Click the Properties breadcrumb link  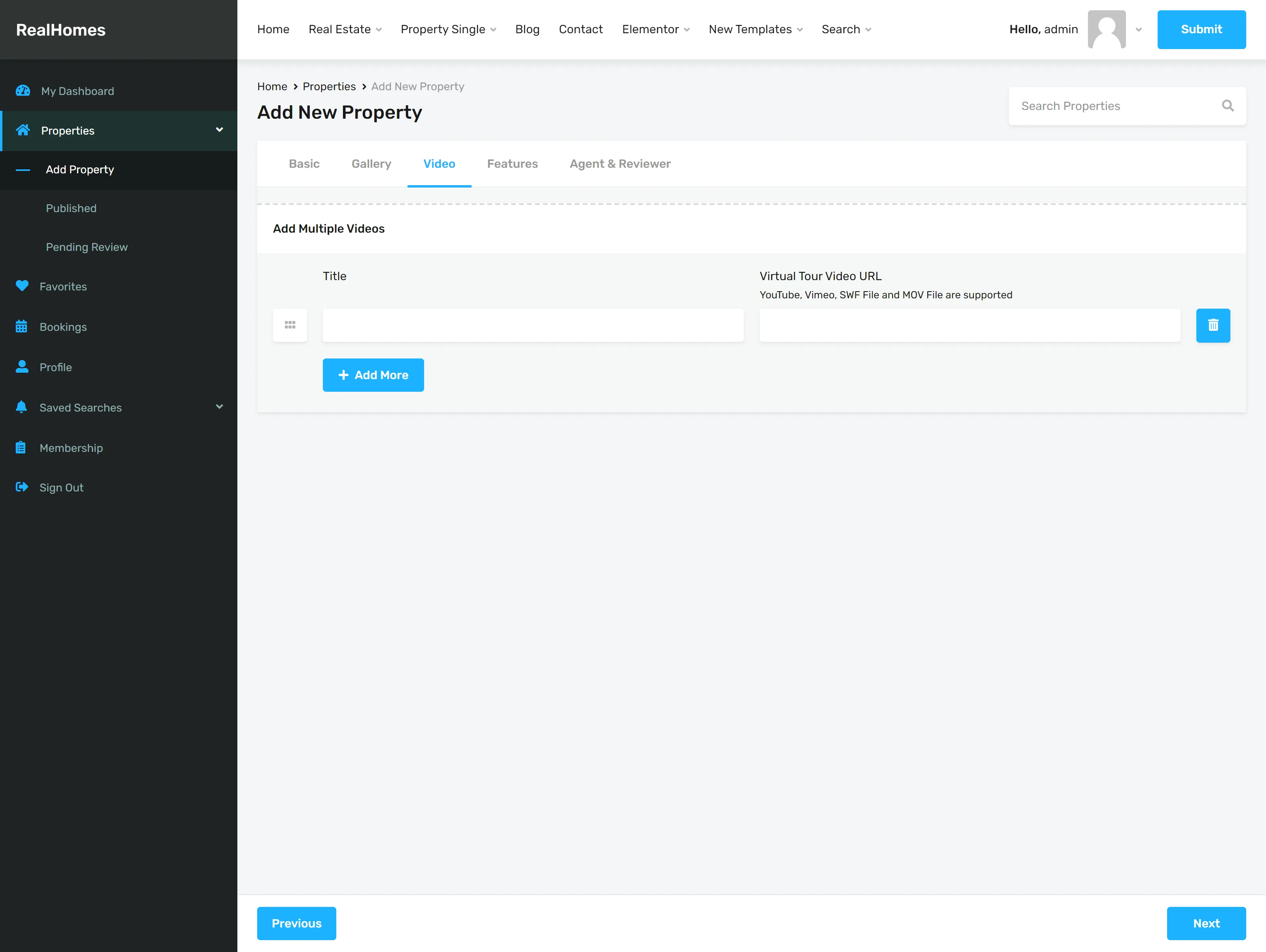(x=329, y=86)
